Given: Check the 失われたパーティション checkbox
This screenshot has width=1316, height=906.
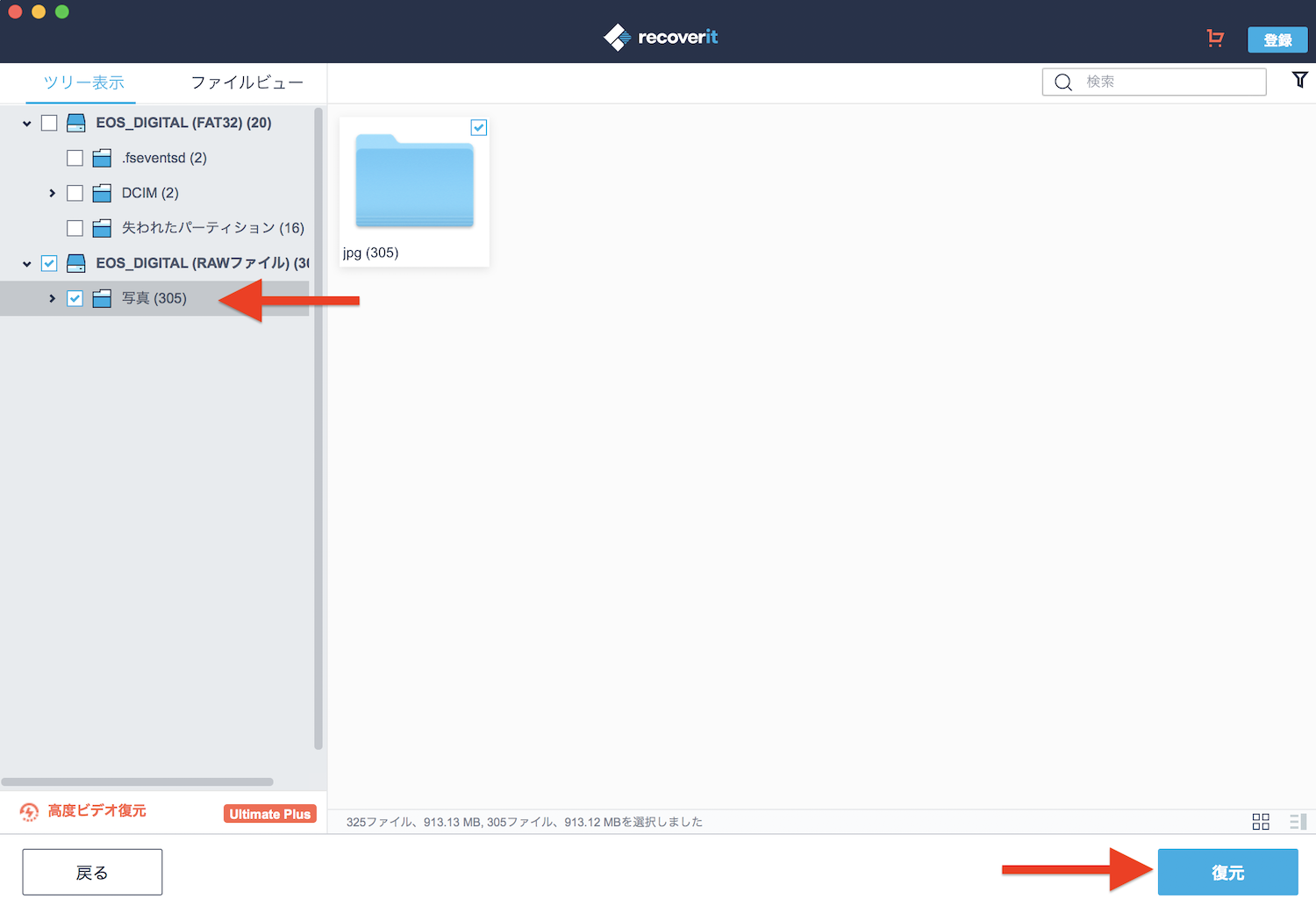Looking at the screenshot, I should tap(75, 228).
